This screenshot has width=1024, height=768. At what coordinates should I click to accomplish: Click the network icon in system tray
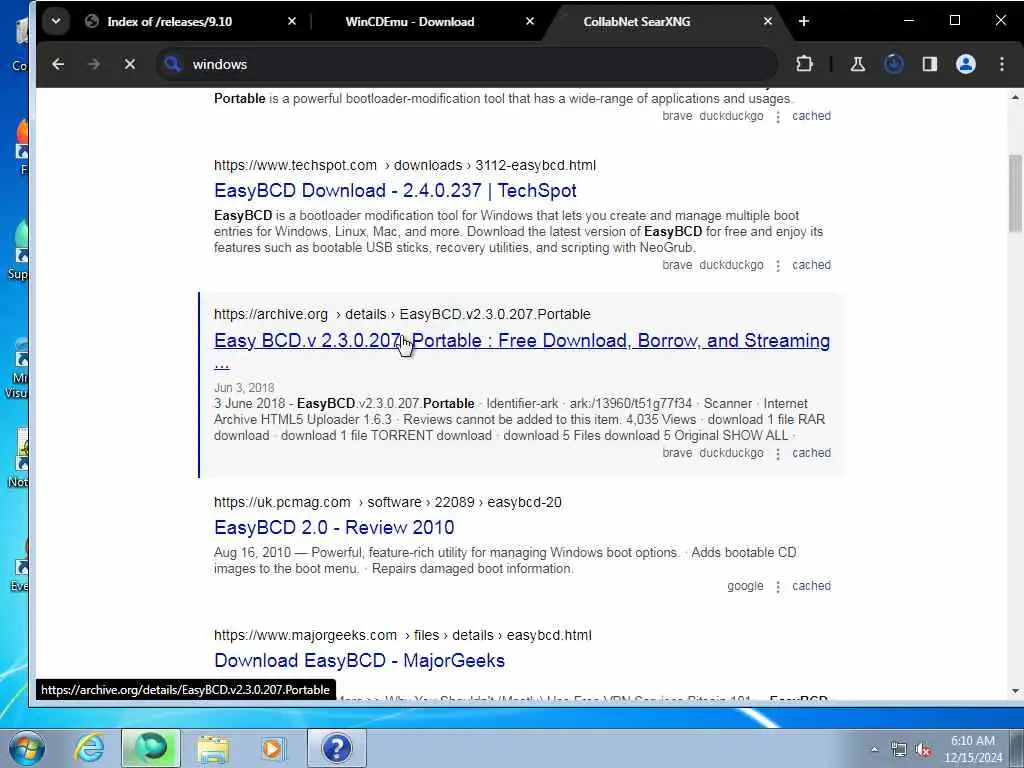click(899, 750)
